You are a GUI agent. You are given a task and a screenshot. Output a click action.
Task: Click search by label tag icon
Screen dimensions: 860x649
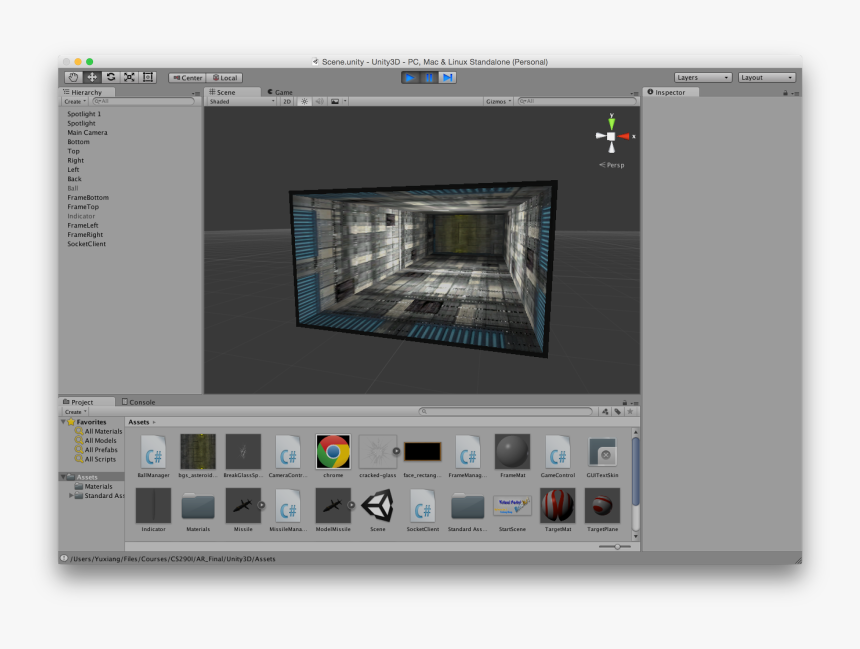618,411
